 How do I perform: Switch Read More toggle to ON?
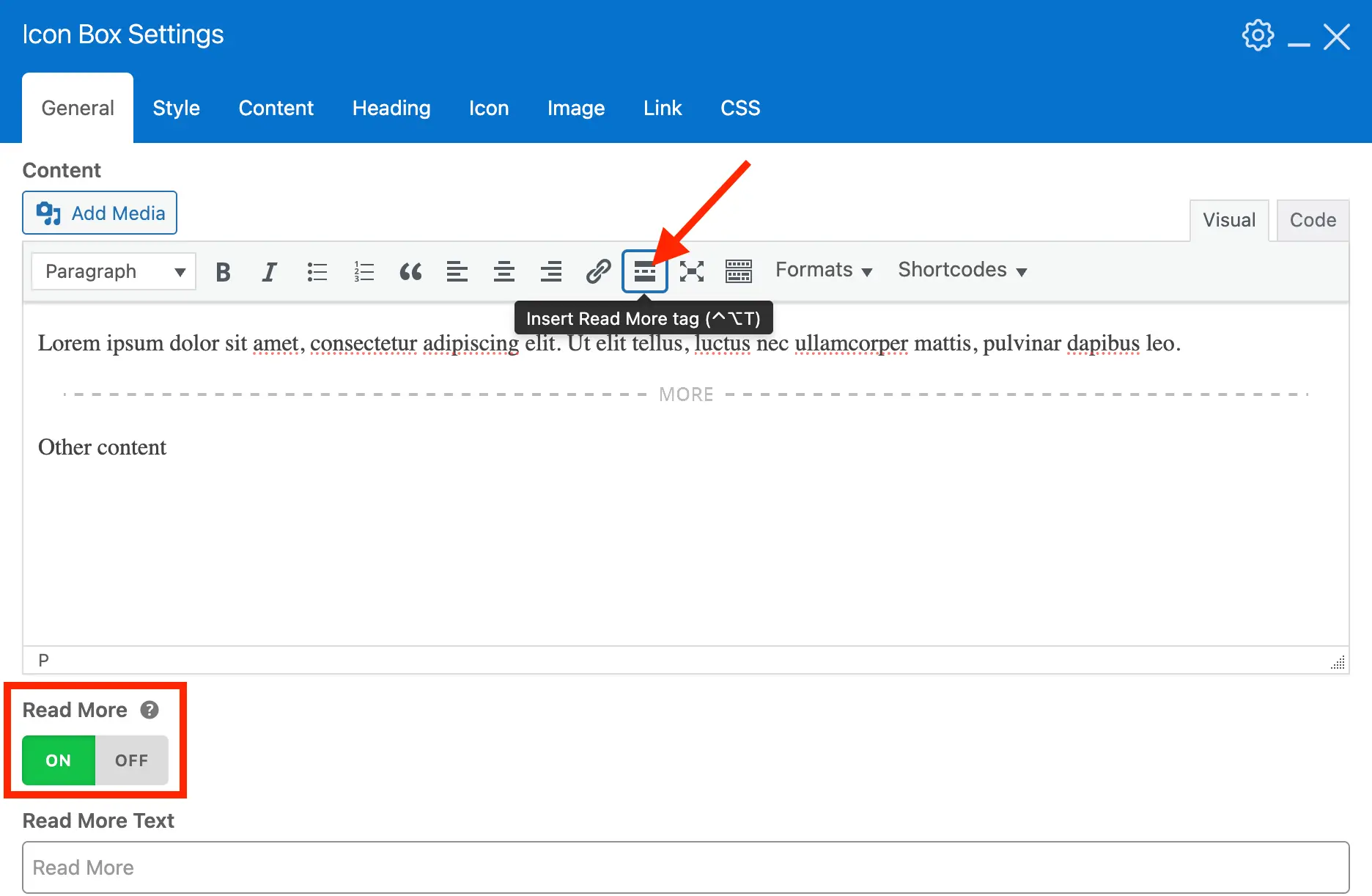(x=59, y=760)
